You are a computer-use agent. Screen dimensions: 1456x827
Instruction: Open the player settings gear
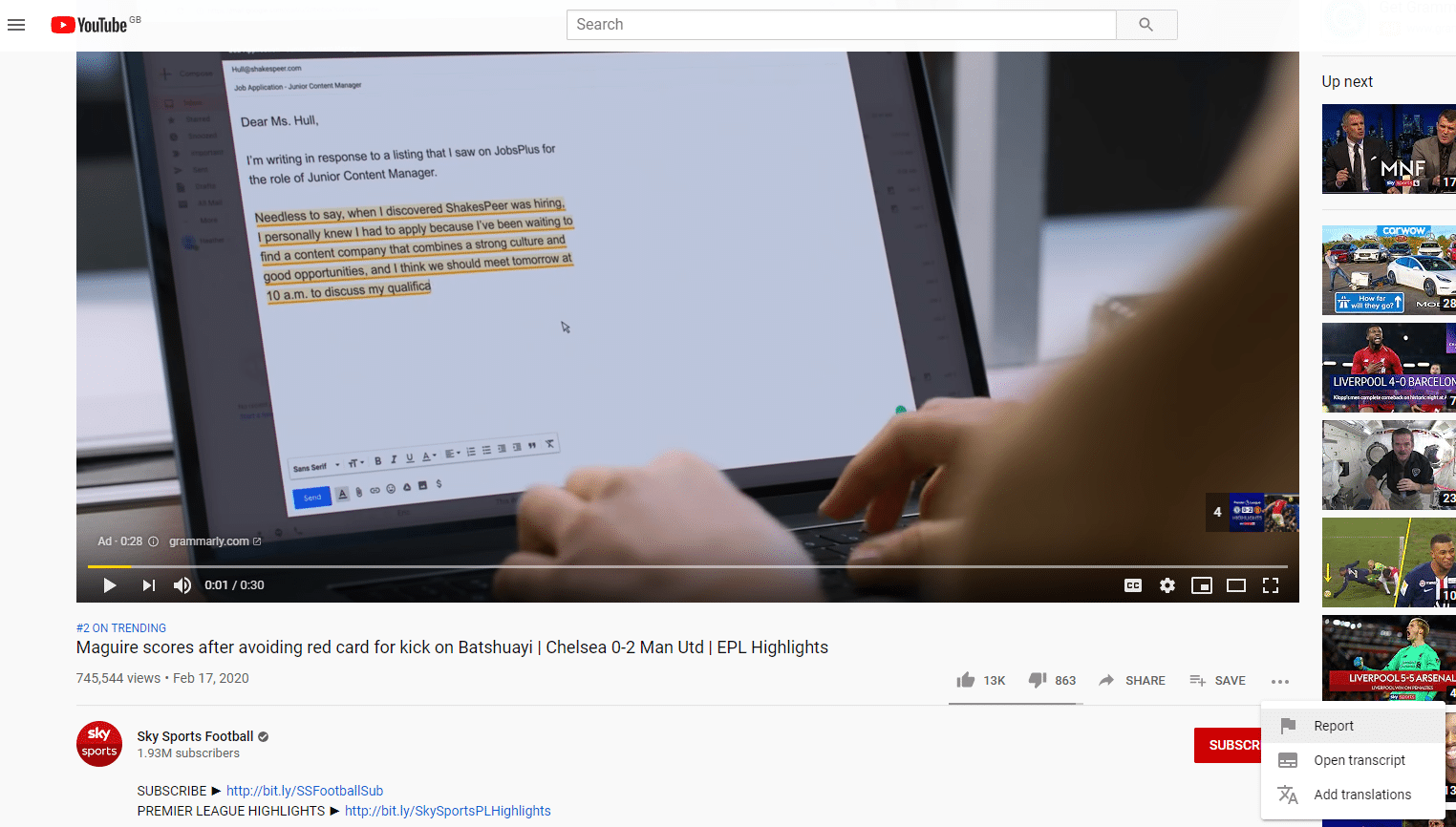tap(1167, 585)
